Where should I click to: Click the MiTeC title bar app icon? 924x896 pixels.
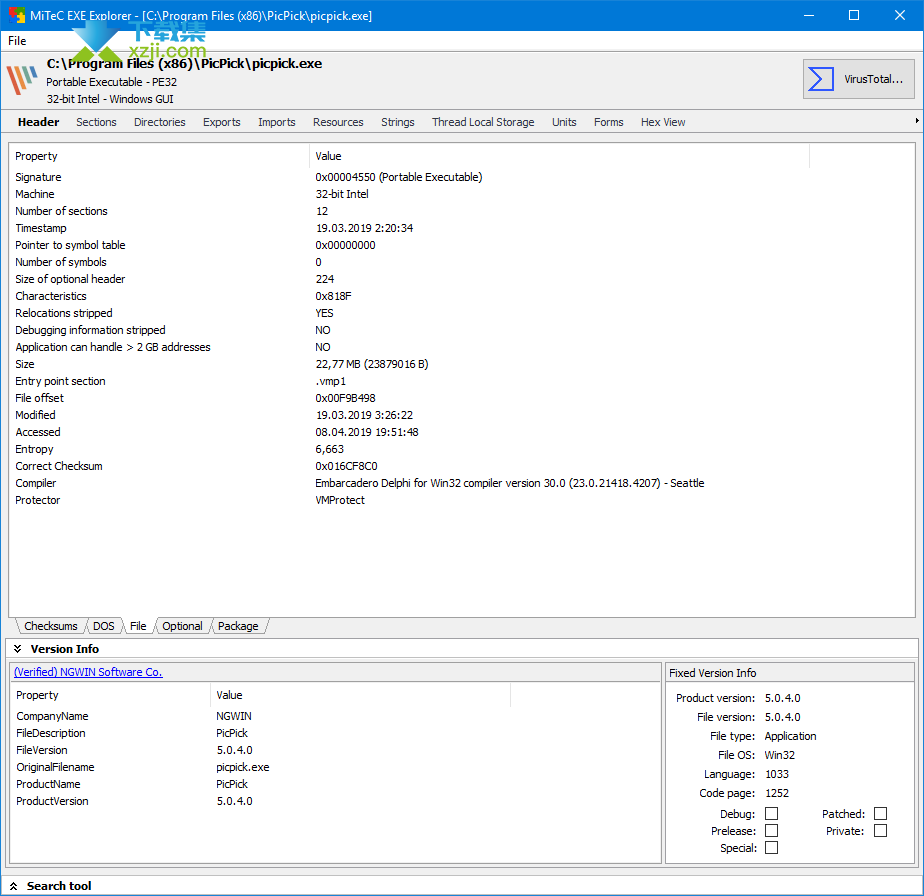16,15
